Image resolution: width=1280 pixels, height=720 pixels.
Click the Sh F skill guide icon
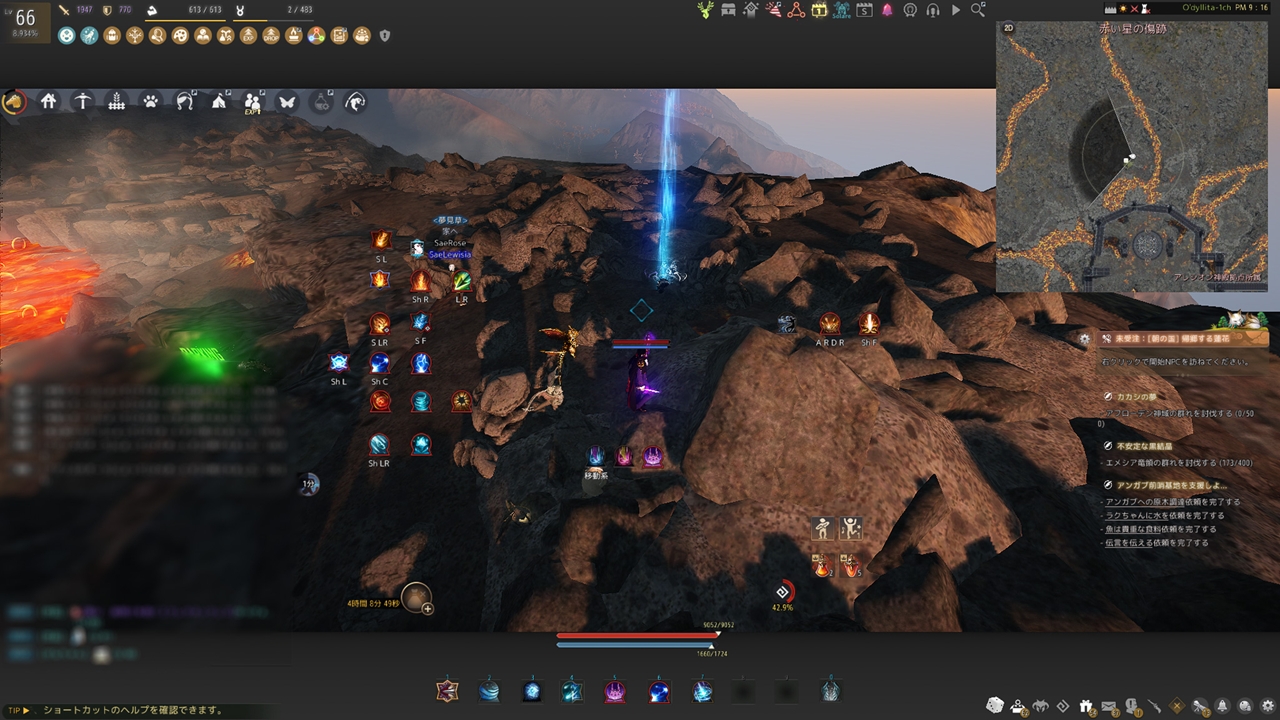point(869,323)
